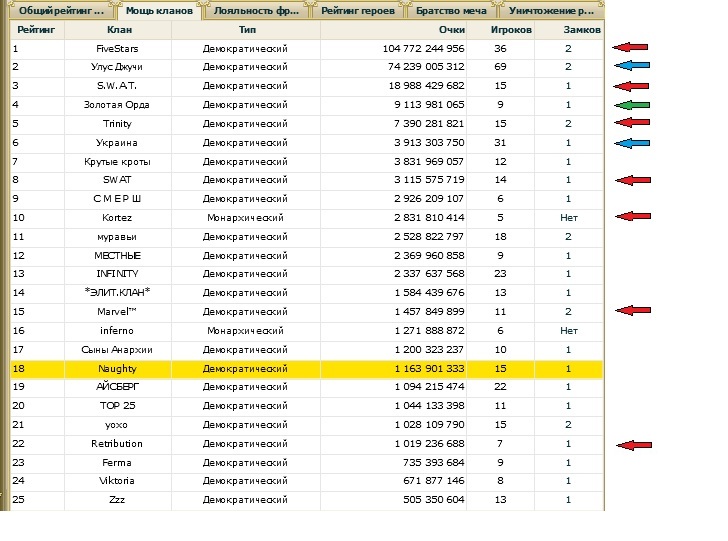Click the blue arrow beside Украина row
This screenshot has width=728, height=541.
point(630,142)
